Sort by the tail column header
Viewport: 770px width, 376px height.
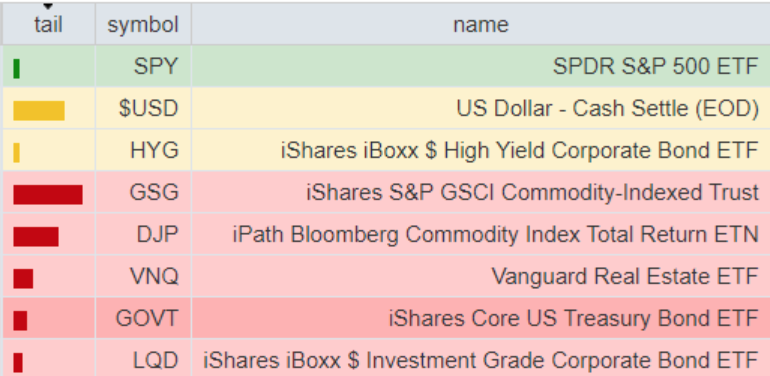(49, 25)
